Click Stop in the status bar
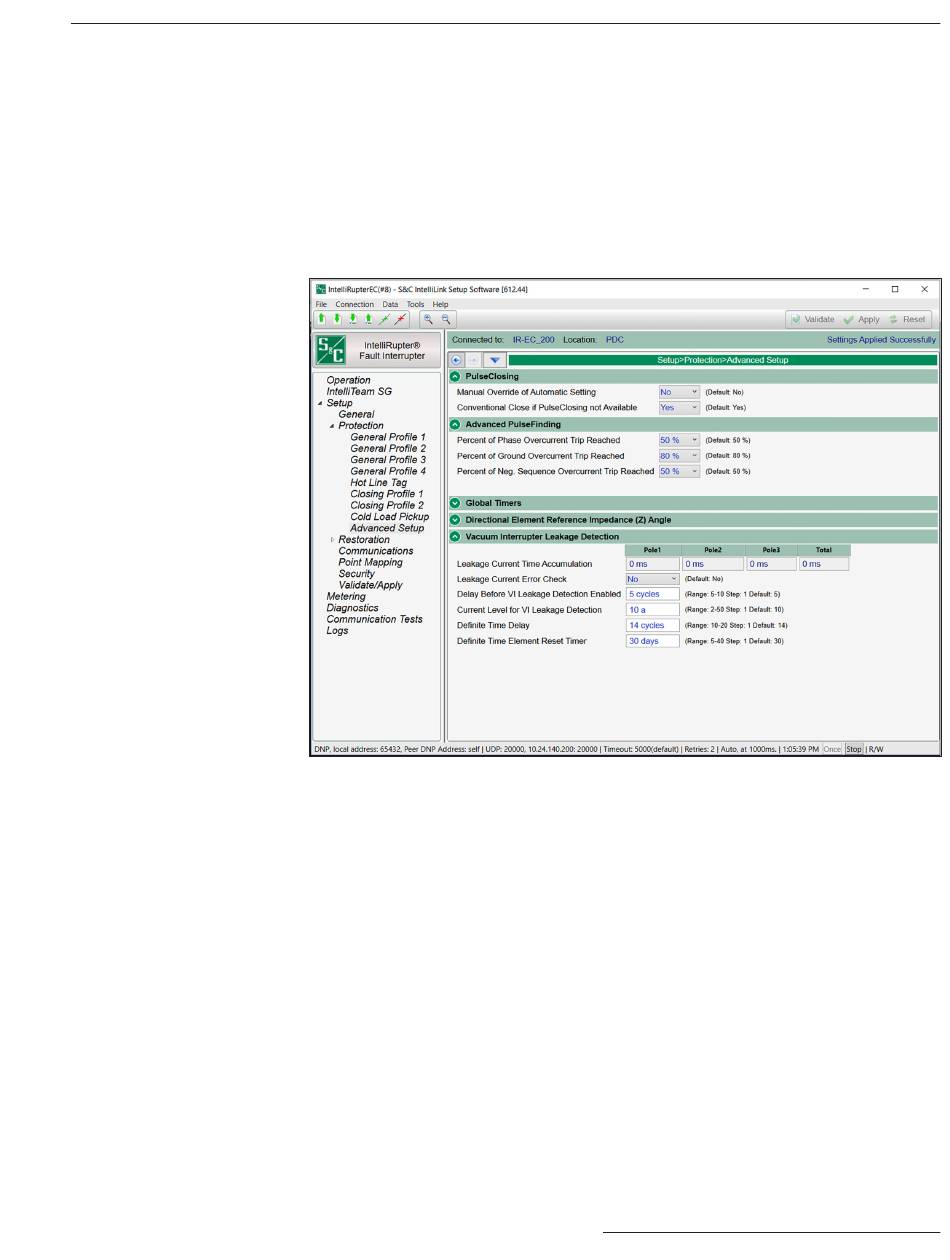950x1260 pixels. click(x=854, y=748)
